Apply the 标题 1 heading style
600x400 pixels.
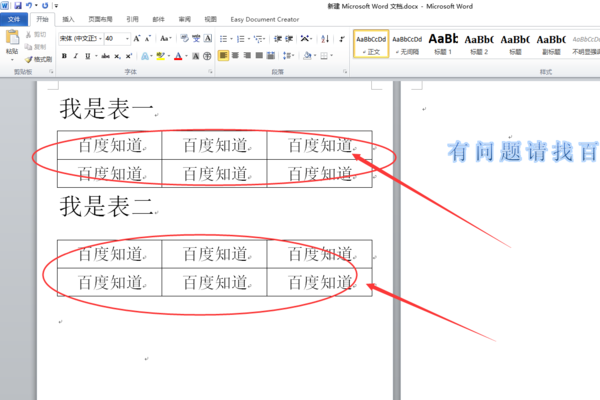[443, 44]
